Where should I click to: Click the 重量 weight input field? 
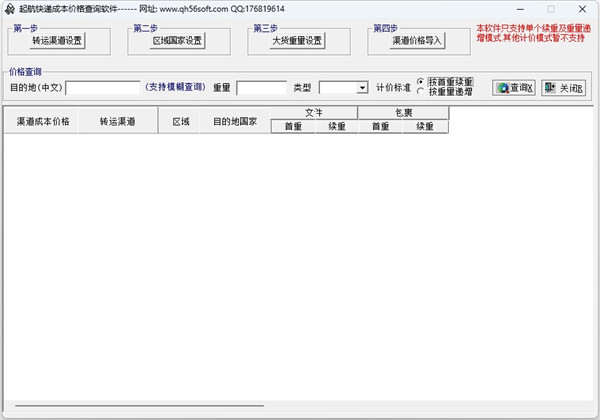(261, 88)
